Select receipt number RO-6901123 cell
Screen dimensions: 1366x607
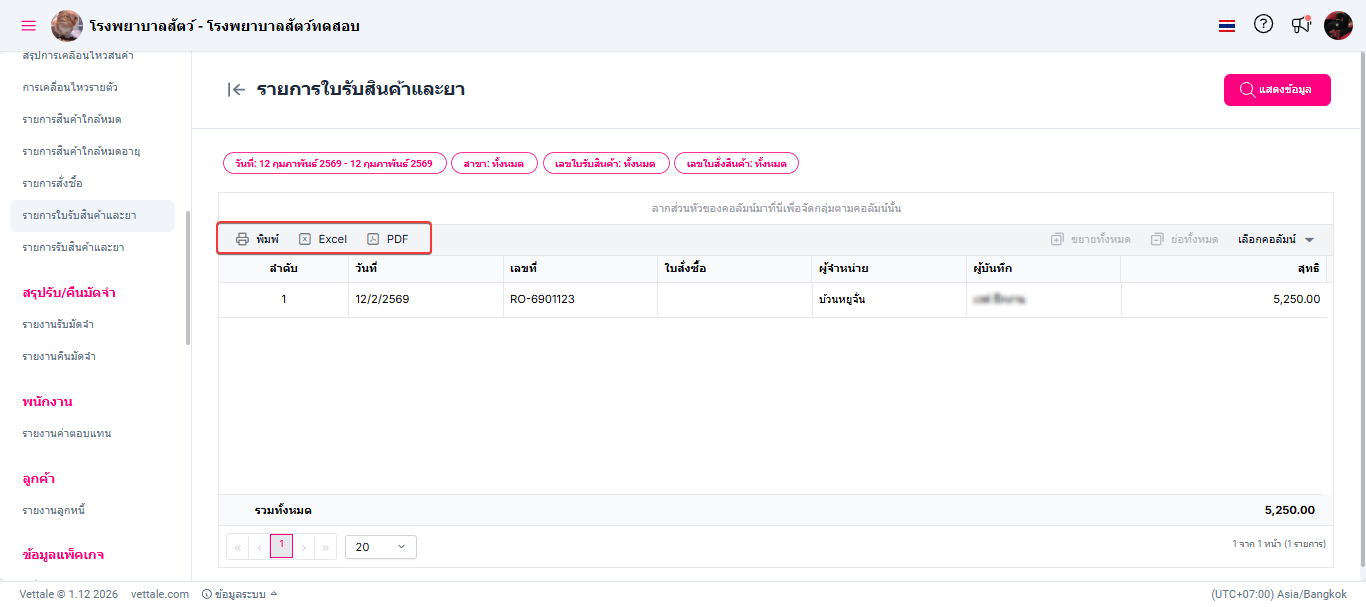[x=580, y=299]
